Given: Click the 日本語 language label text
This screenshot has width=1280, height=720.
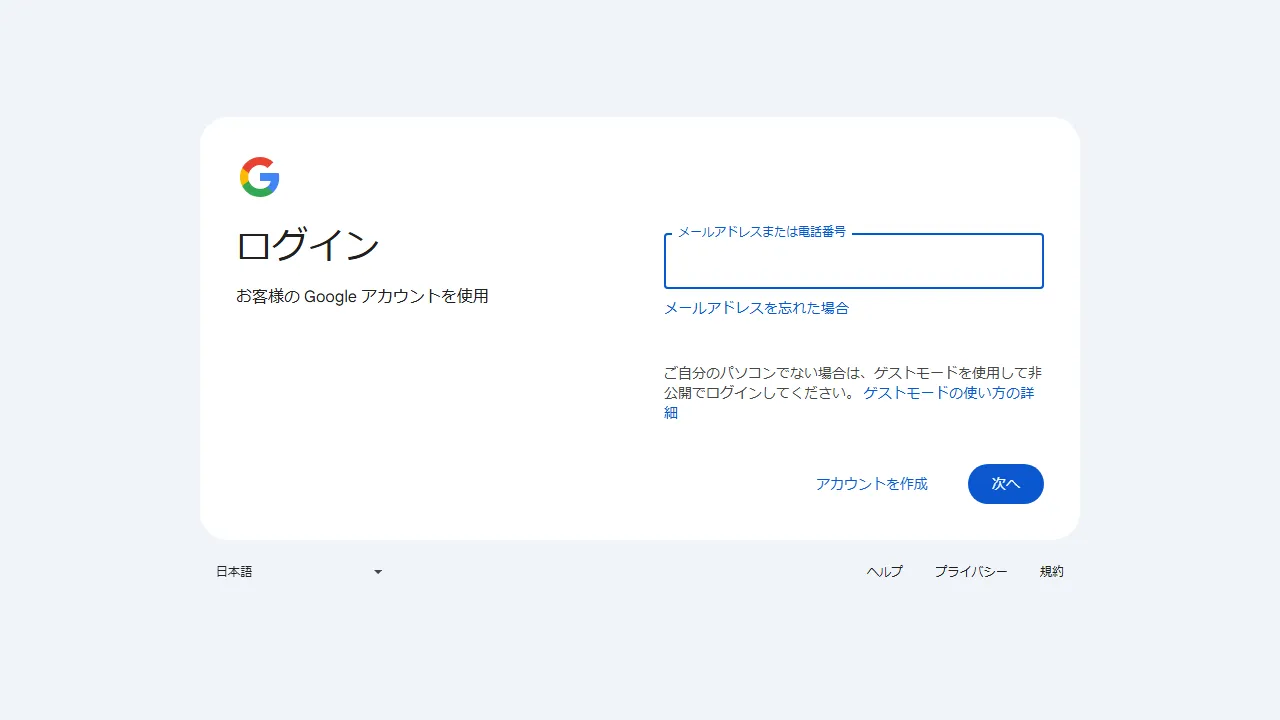Looking at the screenshot, I should click(233, 571).
